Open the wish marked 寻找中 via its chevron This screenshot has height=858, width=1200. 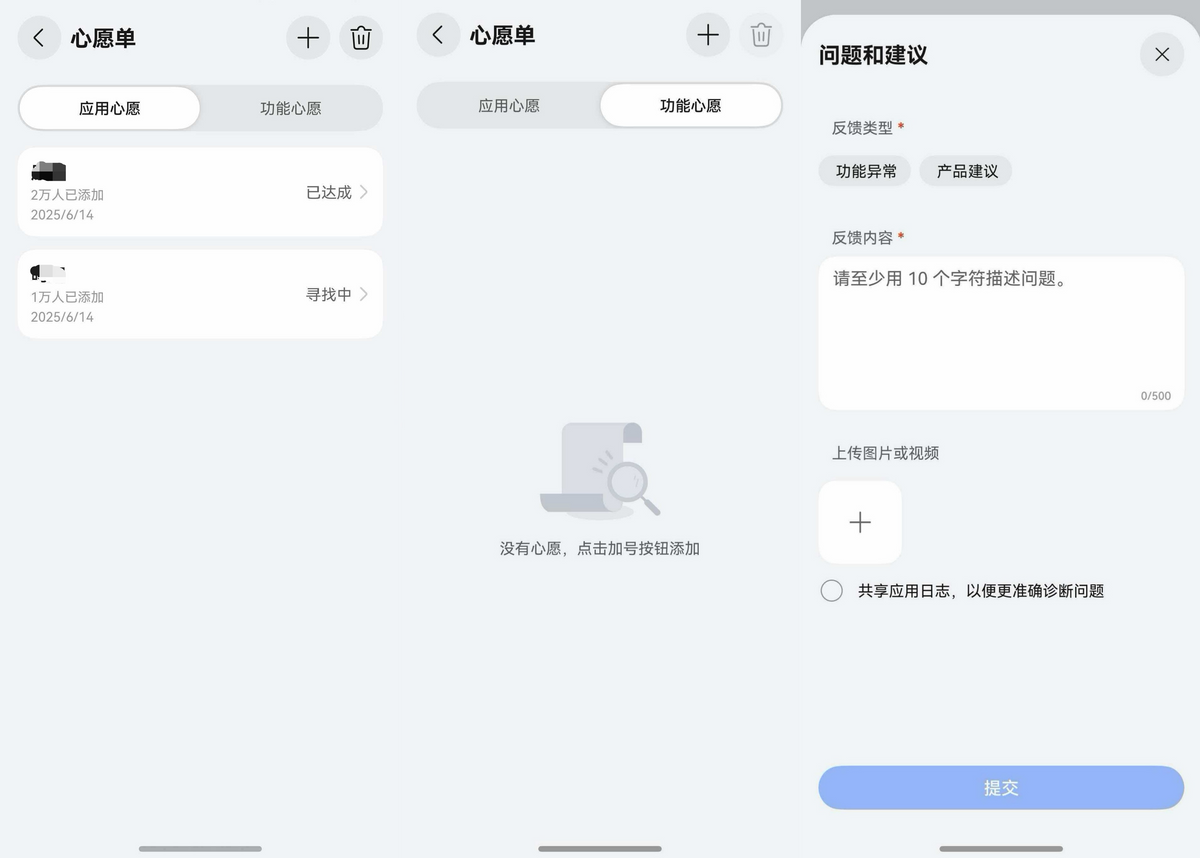pyautogui.click(x=364, y=294)
